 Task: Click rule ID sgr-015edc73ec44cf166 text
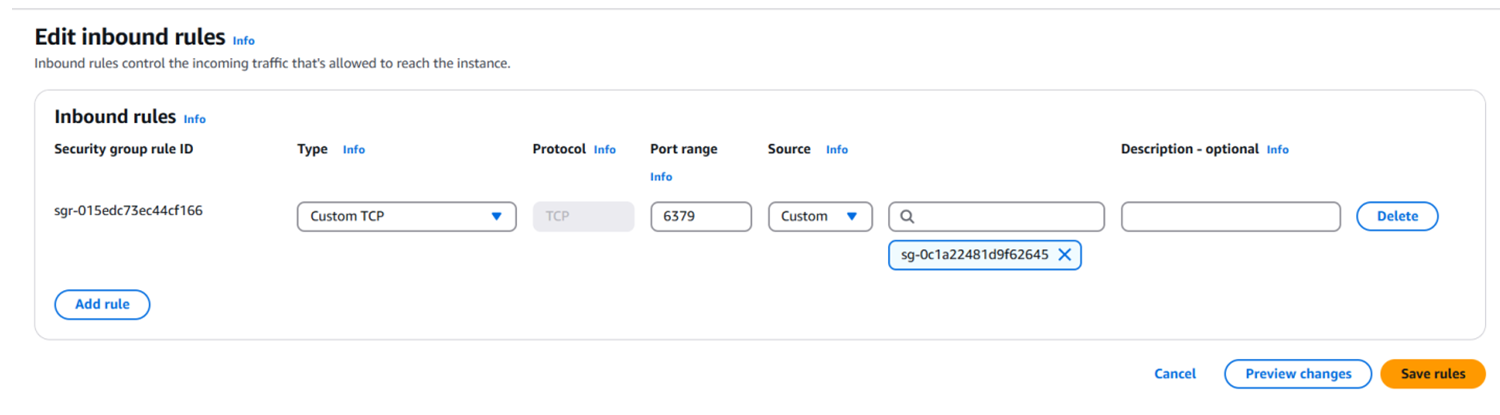(x=128, y=211)
